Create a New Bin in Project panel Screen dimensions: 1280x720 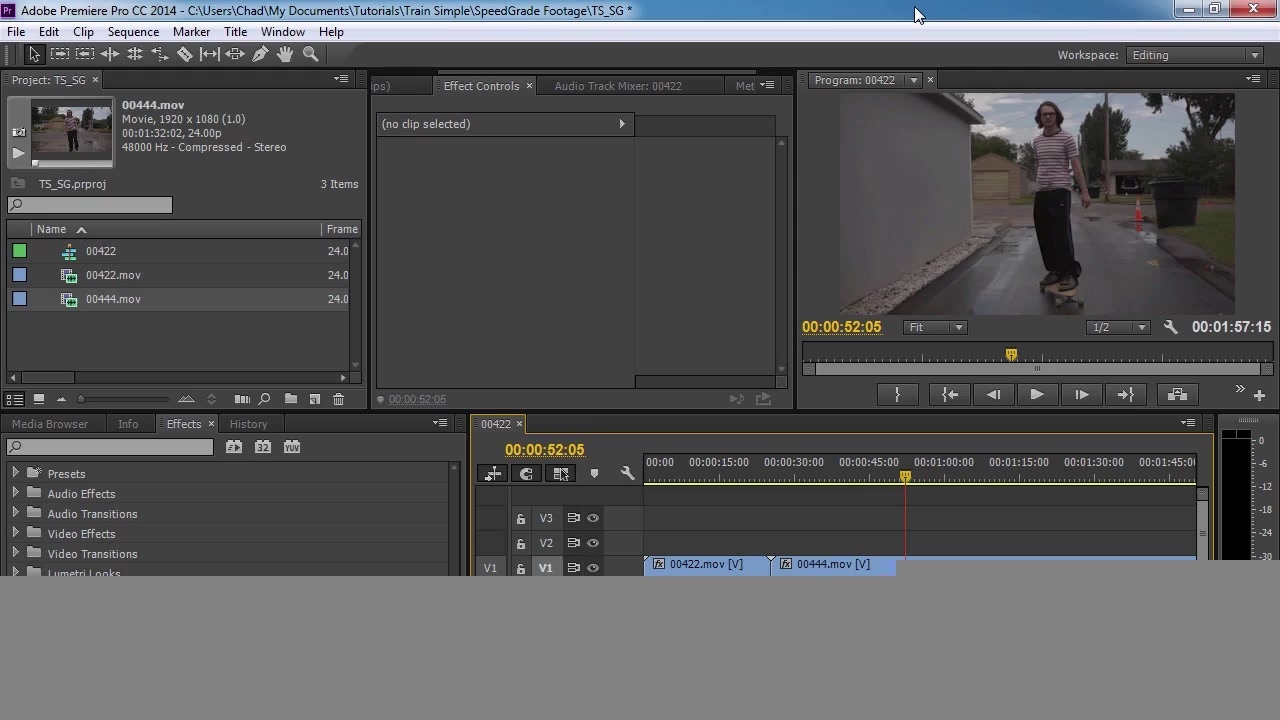coord(290,399)
